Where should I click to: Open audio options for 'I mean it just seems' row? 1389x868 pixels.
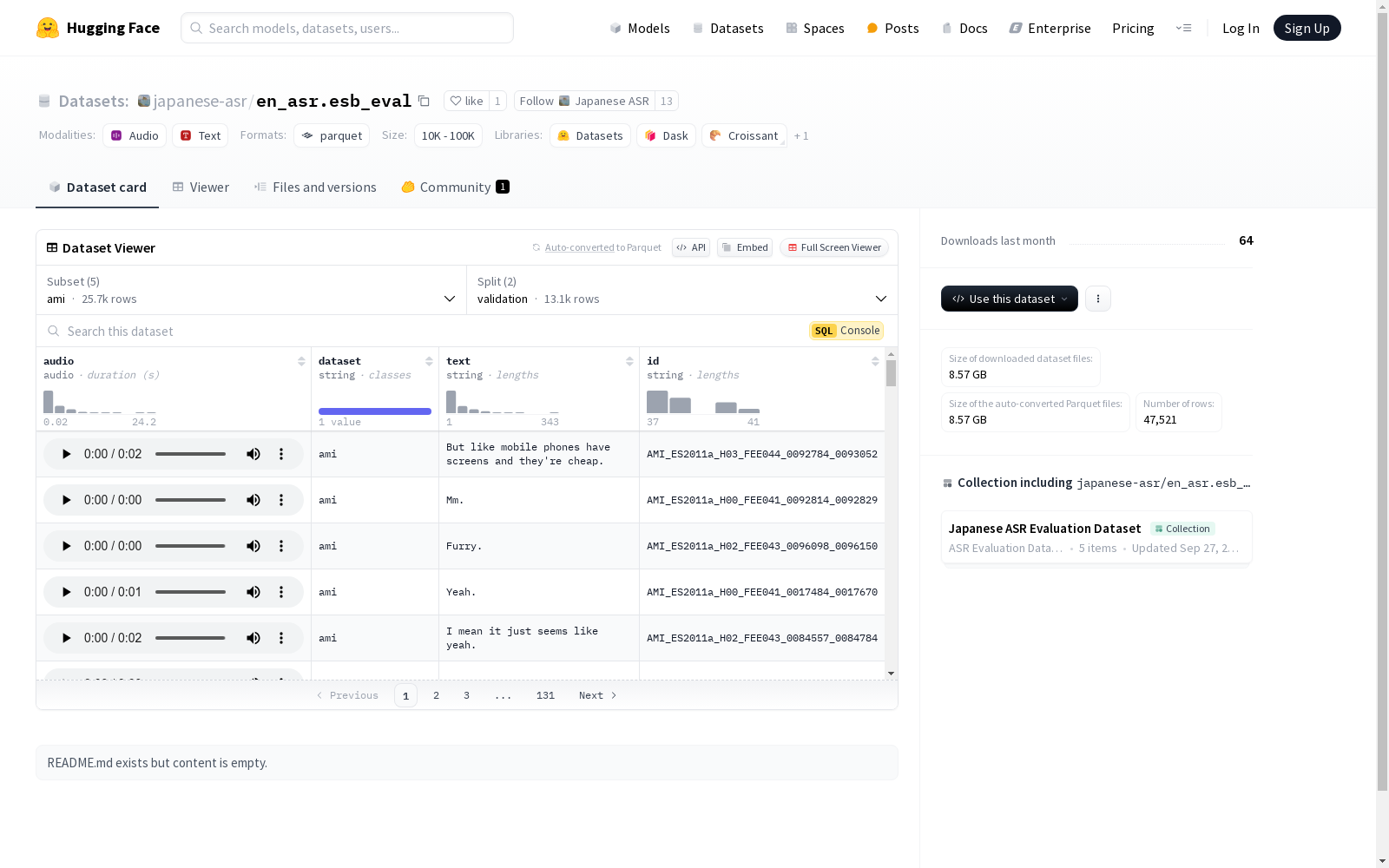pyautogui.click(x=281, y=638)
